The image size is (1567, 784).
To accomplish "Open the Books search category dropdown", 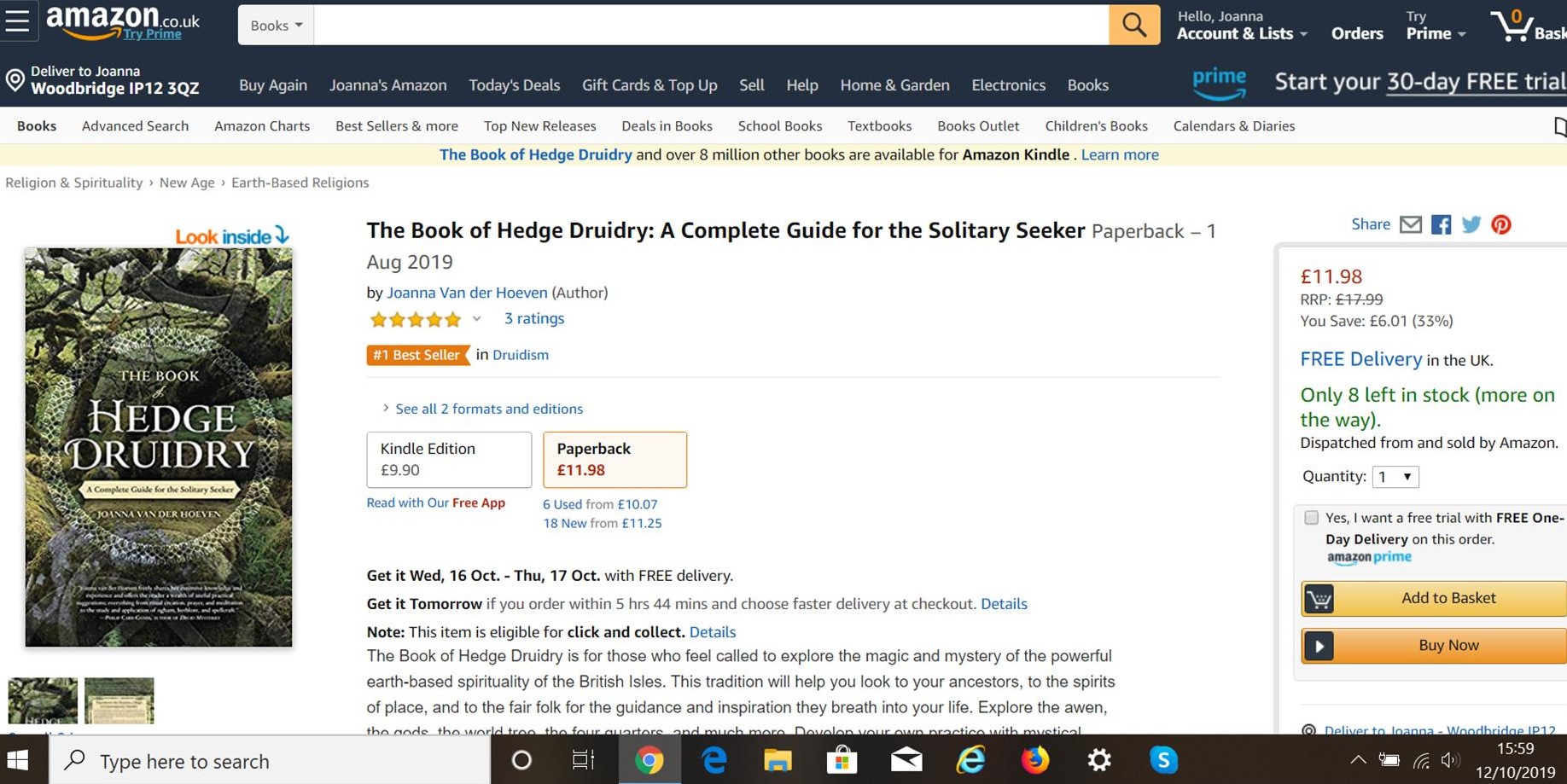I will tap(276, 26).
